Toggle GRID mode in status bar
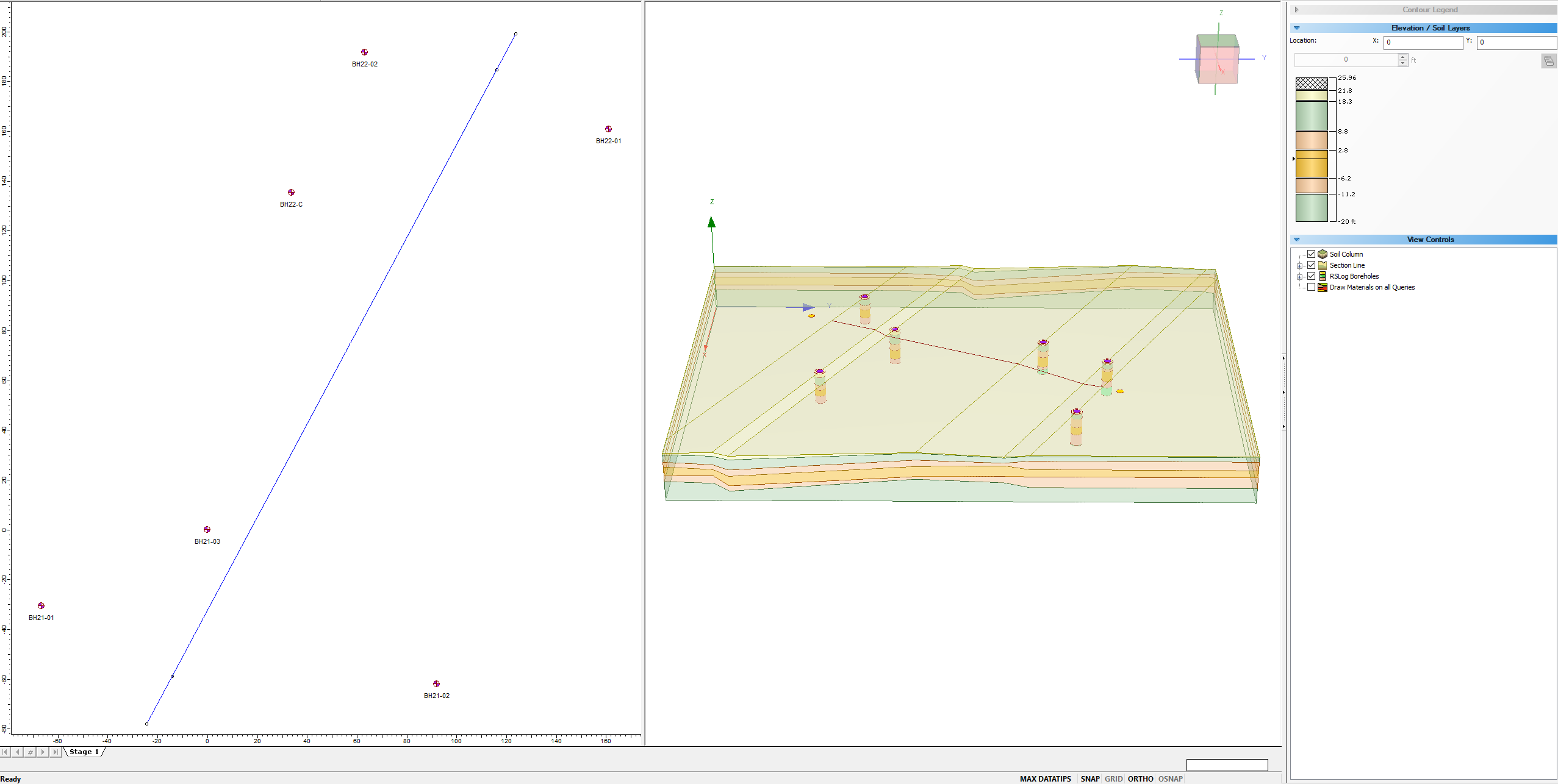Image resolution: width=1558 pixels, height=784 pixels. click(x=1113, y=779)
